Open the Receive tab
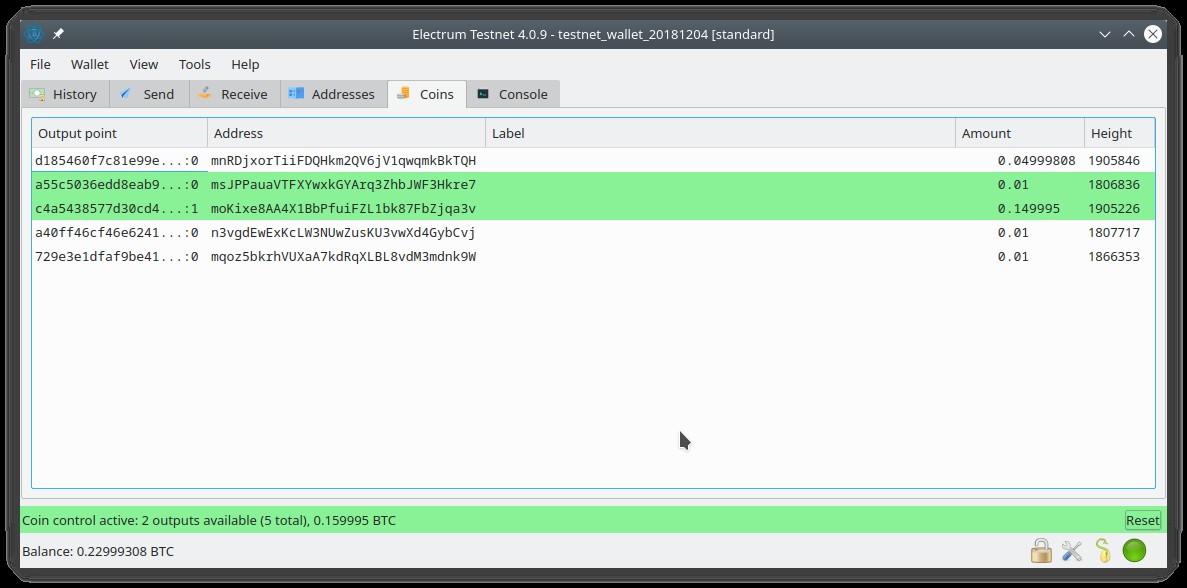The image size is (1187, 588). click(x=235, y=94)
